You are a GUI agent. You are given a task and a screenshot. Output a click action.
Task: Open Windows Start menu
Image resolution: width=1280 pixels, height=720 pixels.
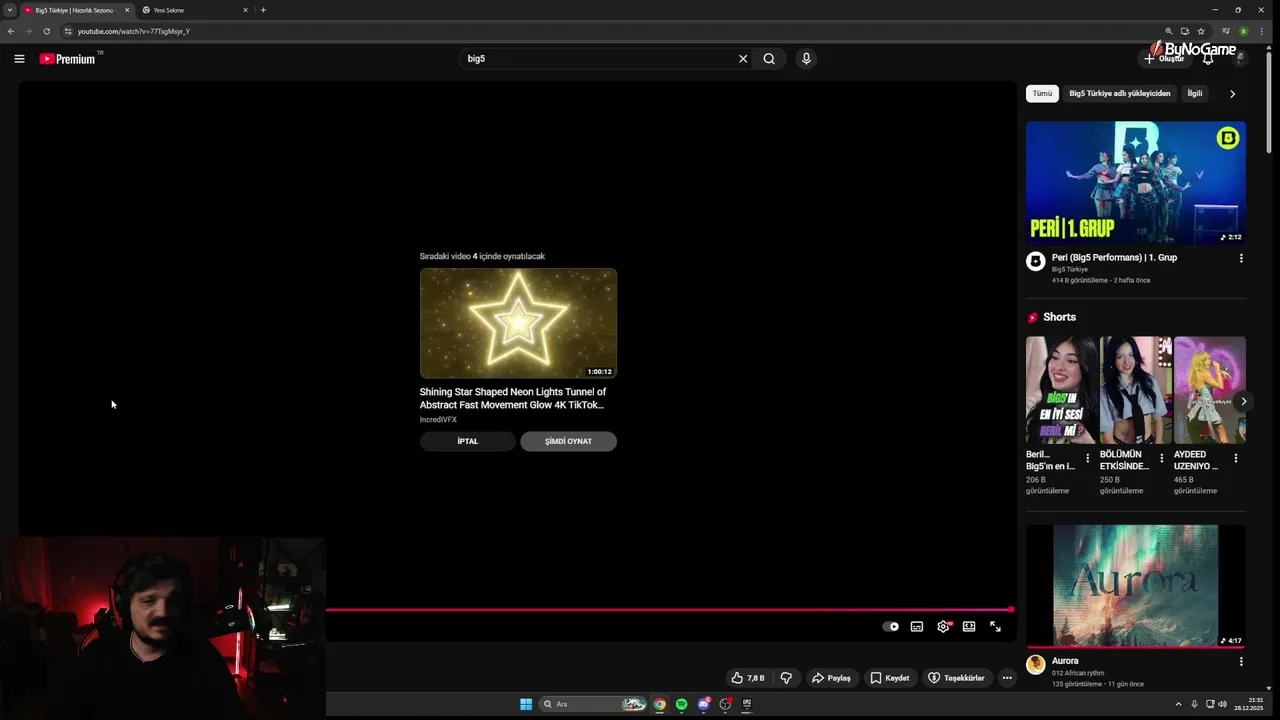526,704
